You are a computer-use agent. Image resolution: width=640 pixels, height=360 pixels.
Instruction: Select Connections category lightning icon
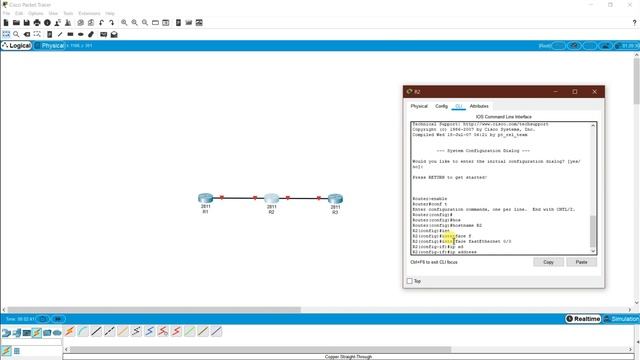[37, 333]
